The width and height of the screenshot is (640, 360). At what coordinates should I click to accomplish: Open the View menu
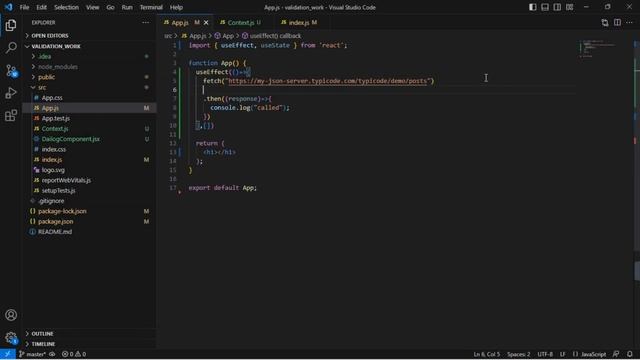[x=92, y=7]
